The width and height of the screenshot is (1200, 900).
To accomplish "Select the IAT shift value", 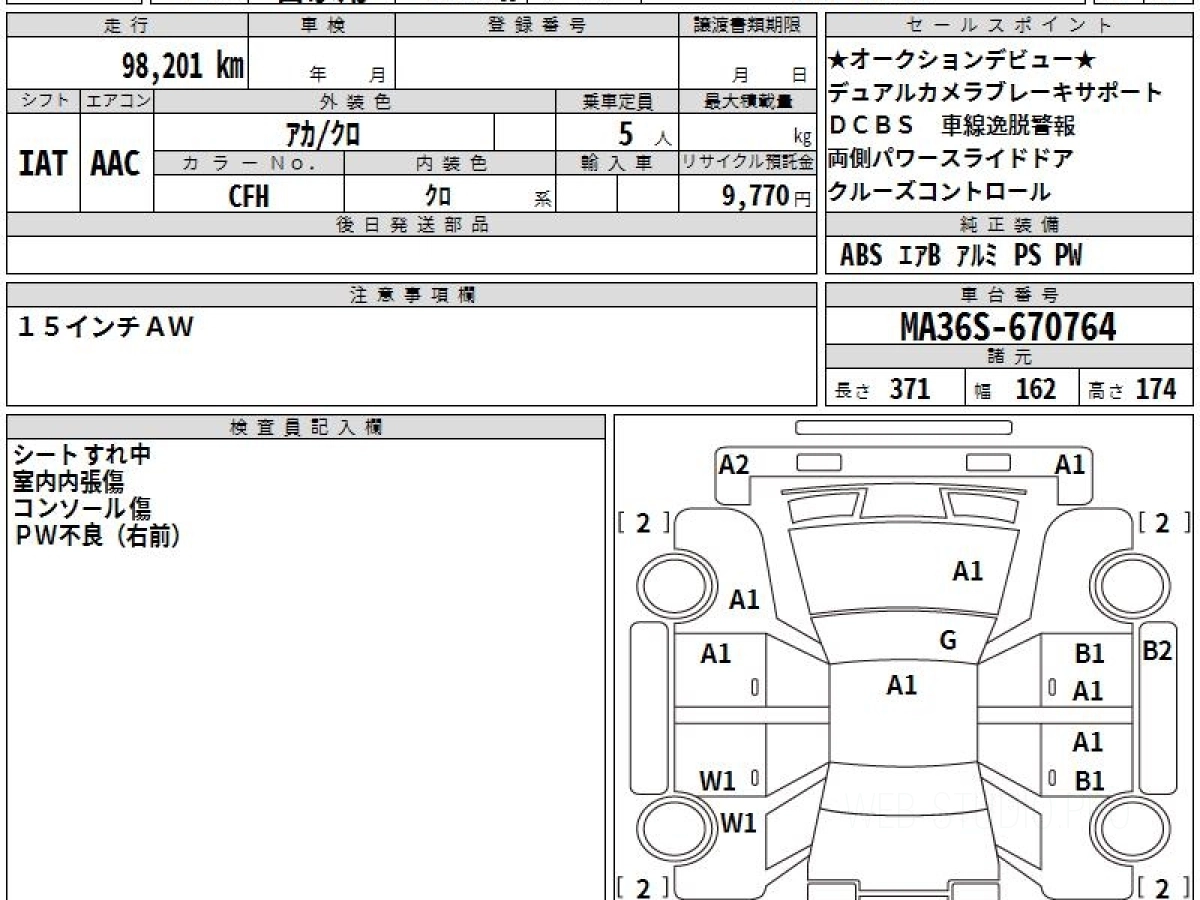I will [x=43, y=164].
